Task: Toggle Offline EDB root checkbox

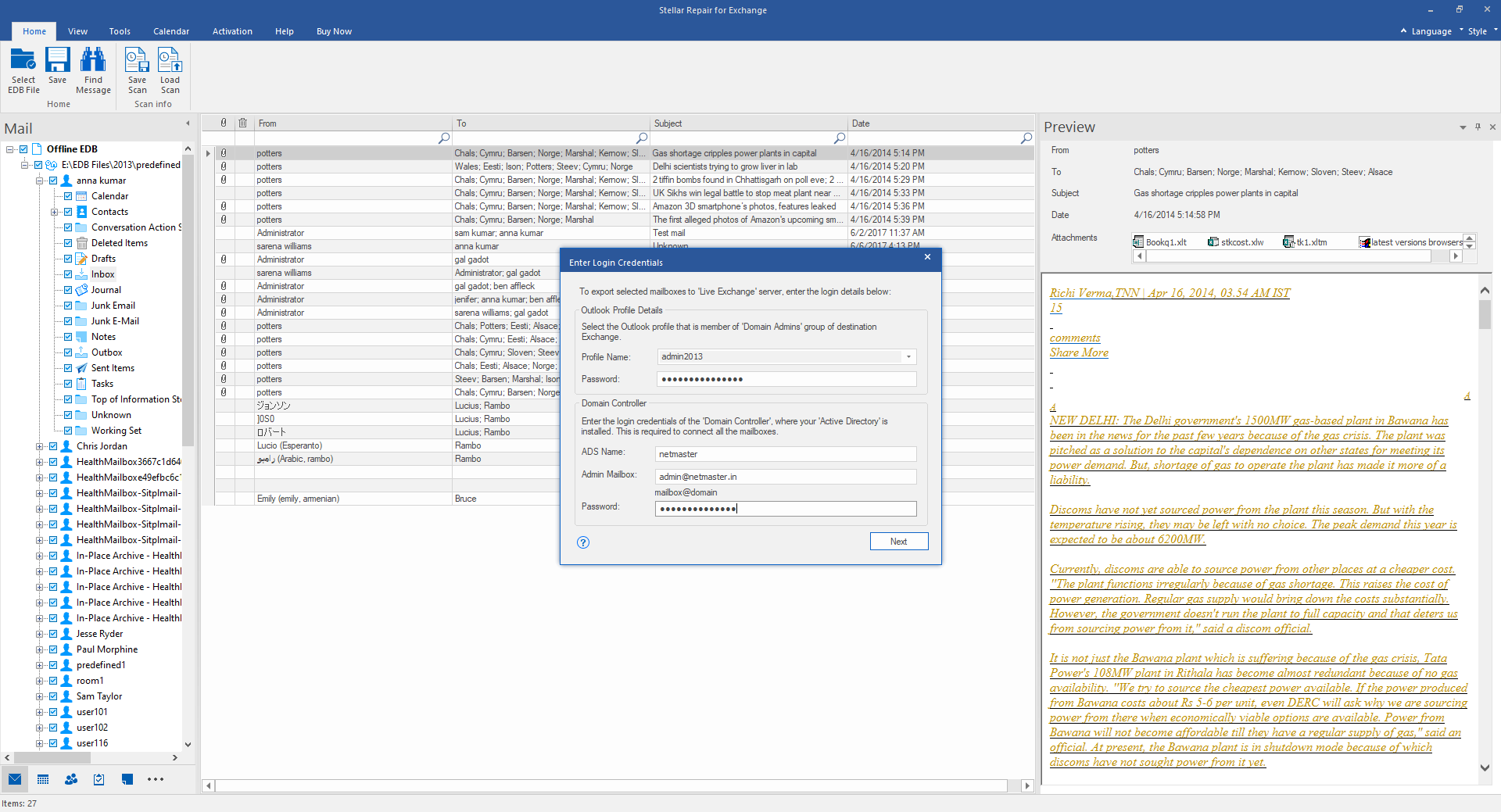Action: (x=23, y=148)
